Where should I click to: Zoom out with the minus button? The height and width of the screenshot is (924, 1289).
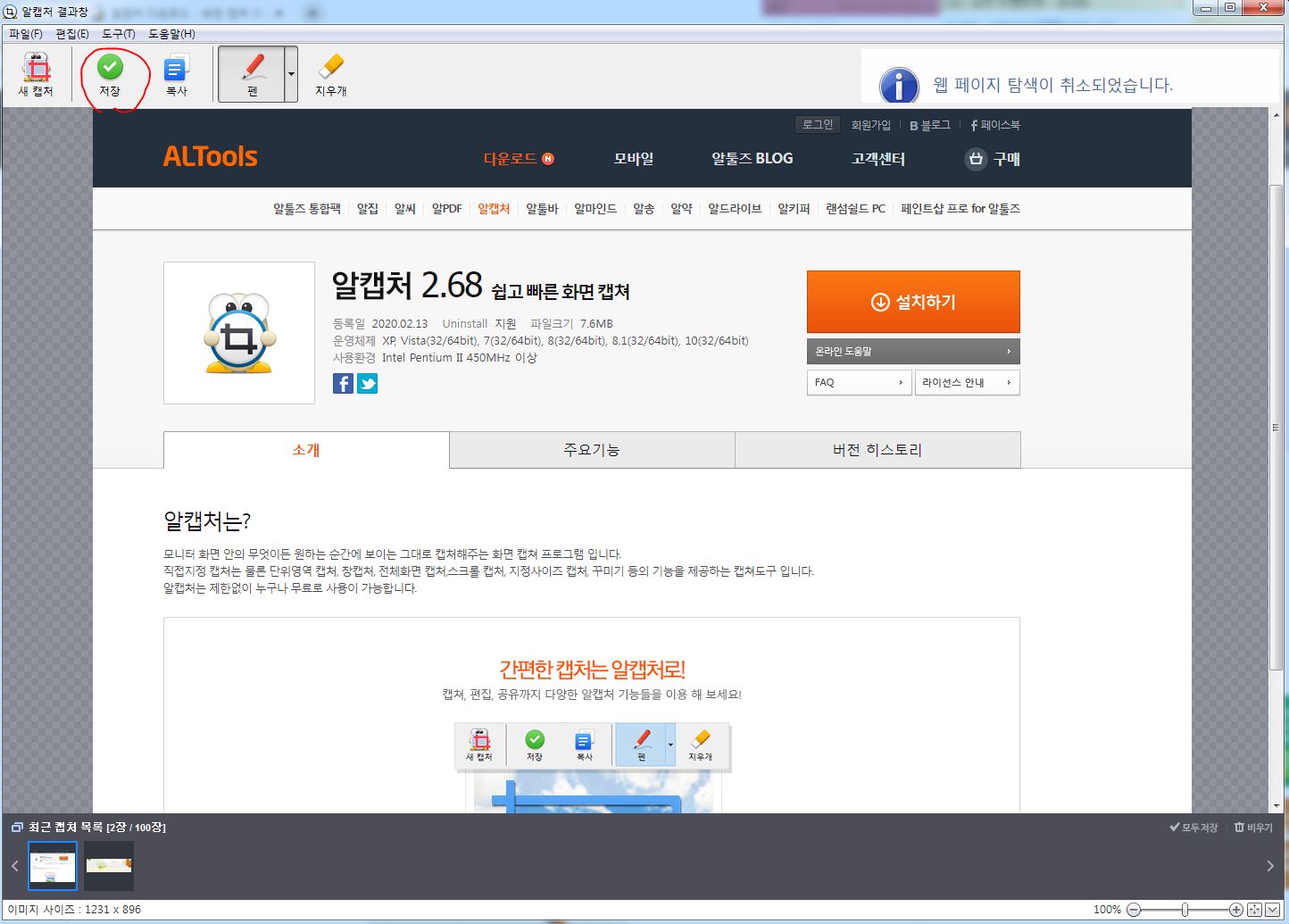[1134, 910]
